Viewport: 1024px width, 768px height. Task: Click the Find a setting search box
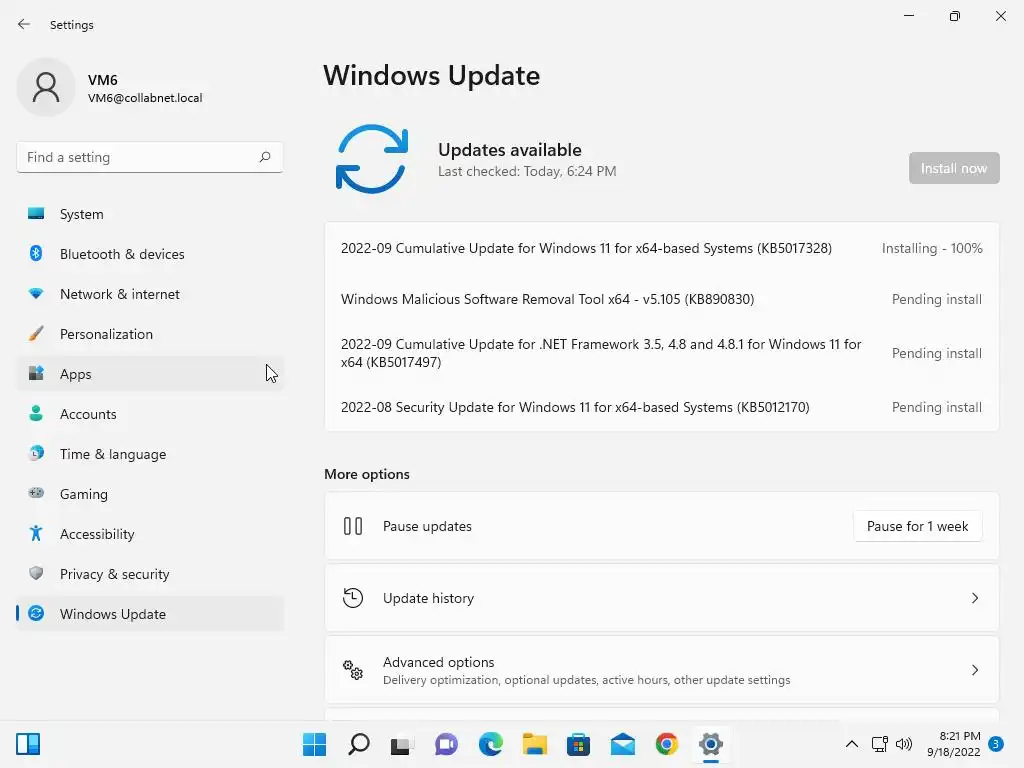coord(150,157)
